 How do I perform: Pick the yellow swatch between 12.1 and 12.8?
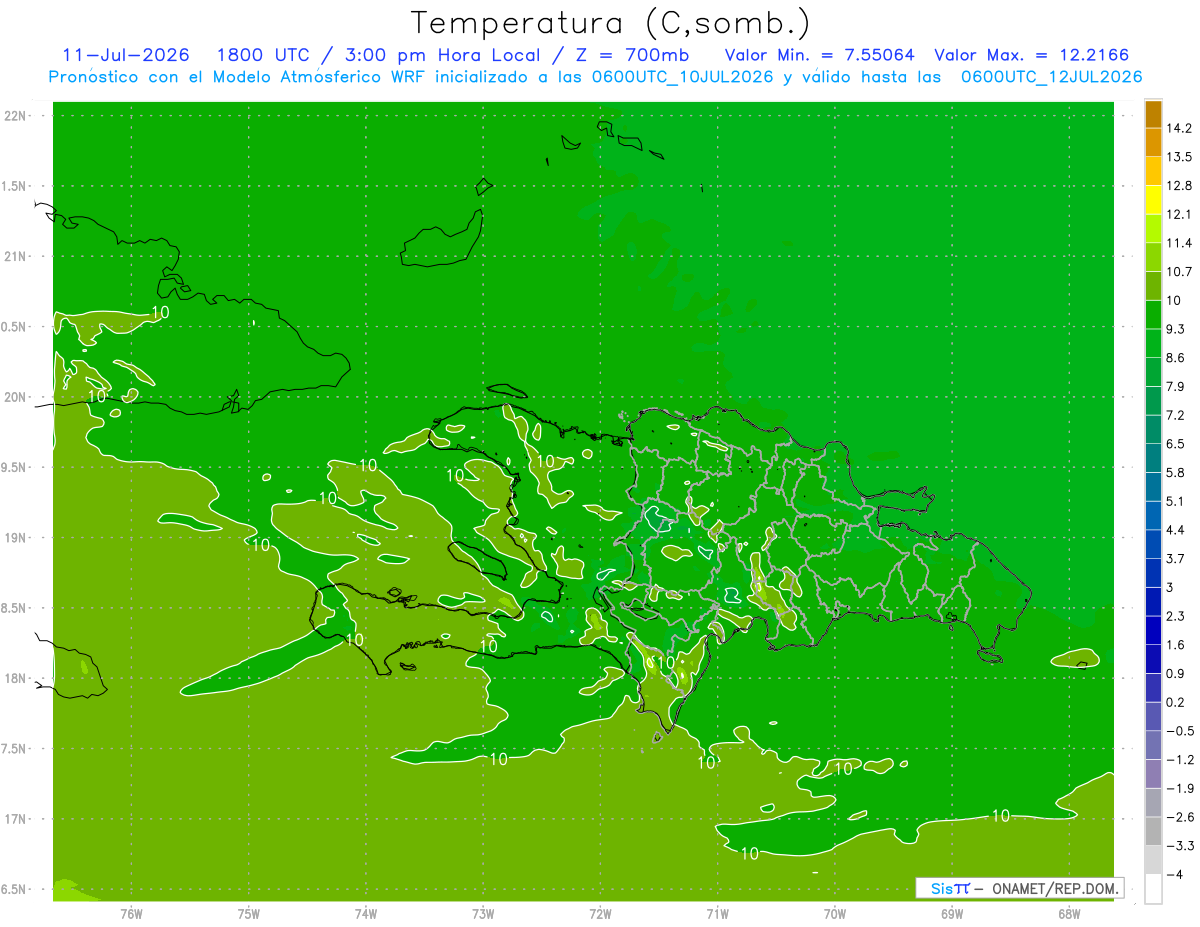point(1154,201)
